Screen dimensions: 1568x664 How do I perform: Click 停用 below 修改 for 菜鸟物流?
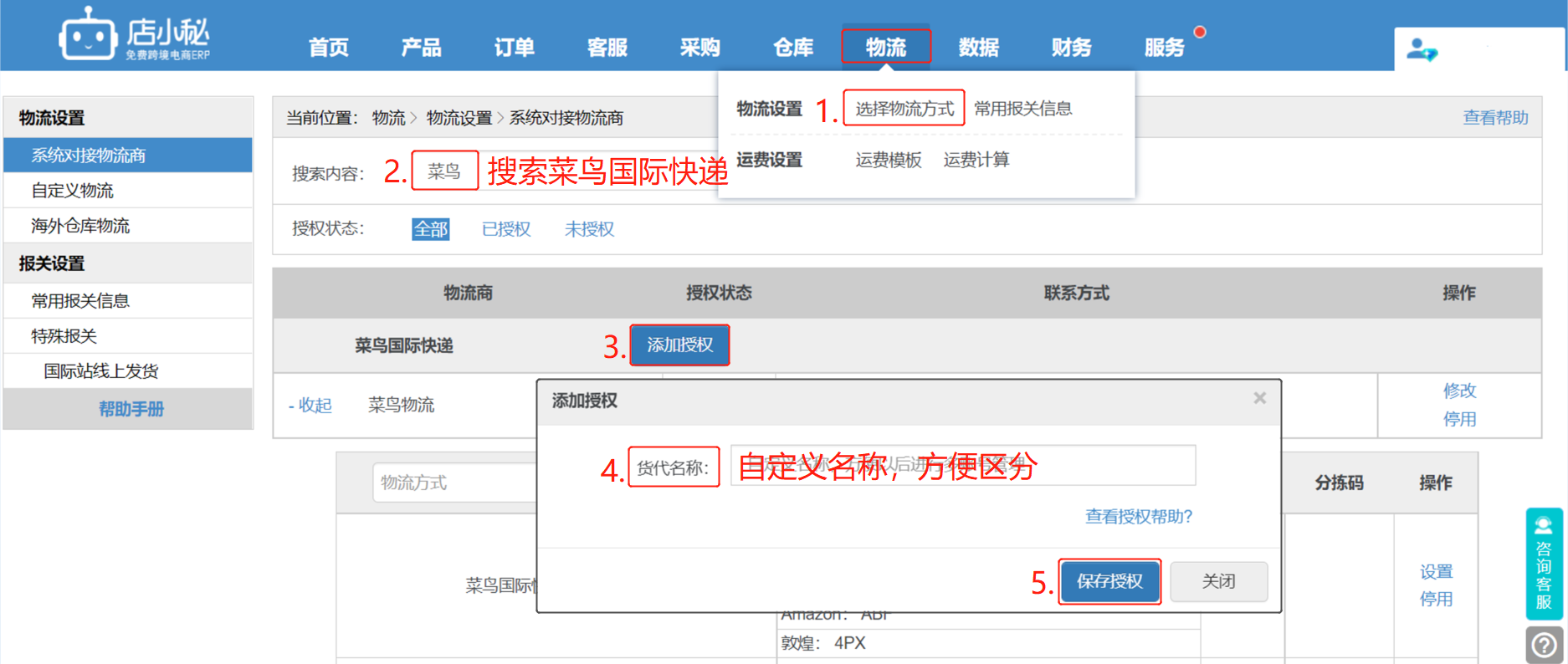tap(1459, 419)
